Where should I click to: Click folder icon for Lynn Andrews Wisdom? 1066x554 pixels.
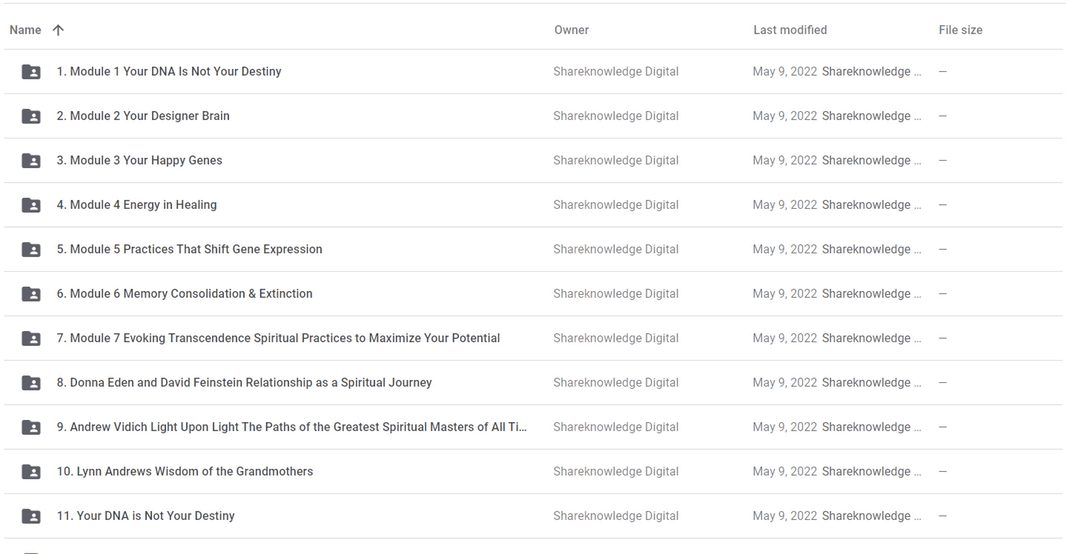click(x=31, y=472)
